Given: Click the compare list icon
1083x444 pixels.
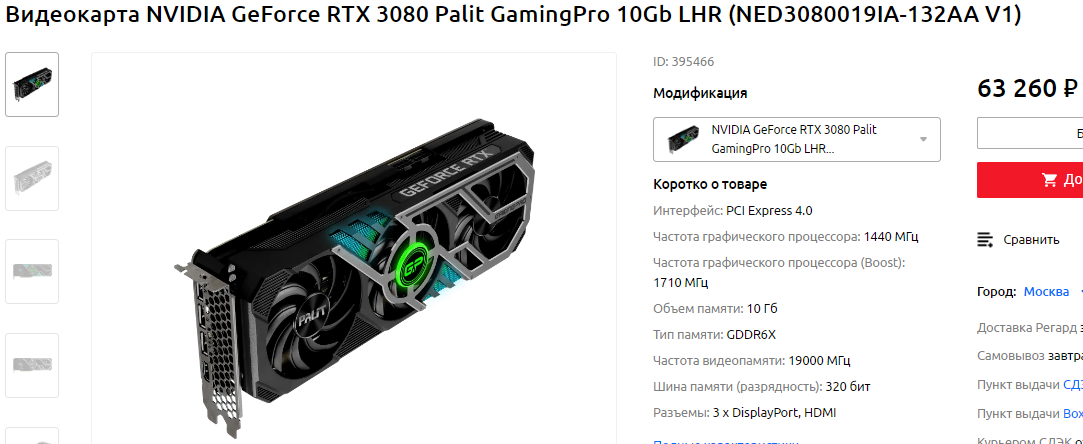Looking at the screenshot, I should (x=986, y=240).
